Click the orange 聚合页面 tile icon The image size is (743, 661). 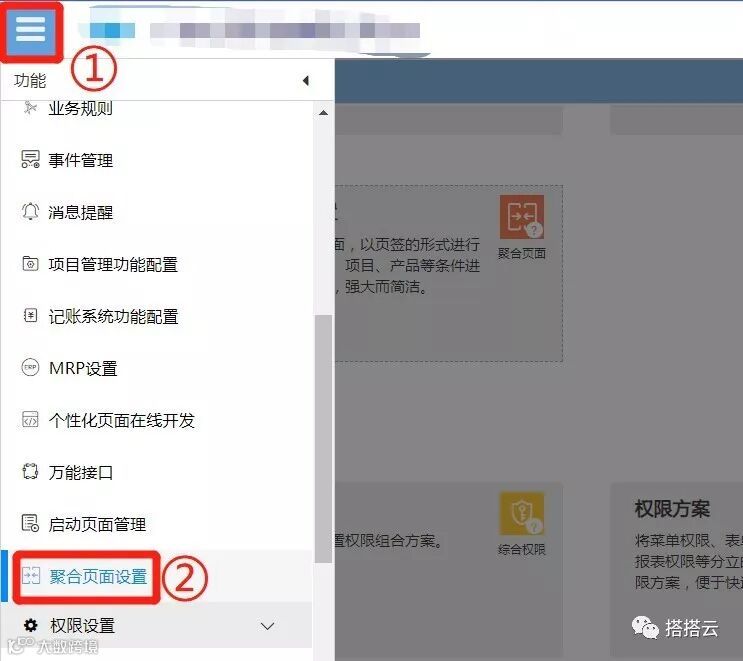522,217
